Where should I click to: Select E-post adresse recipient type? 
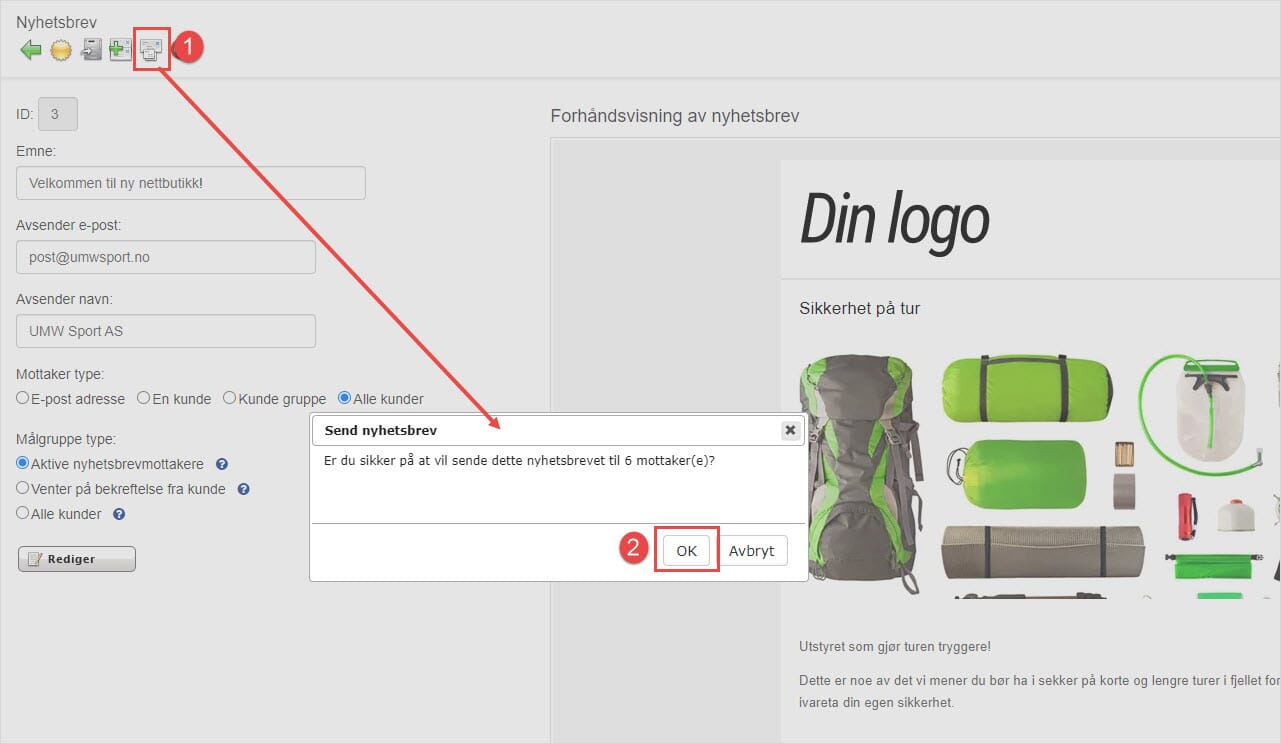pos(23,398)
